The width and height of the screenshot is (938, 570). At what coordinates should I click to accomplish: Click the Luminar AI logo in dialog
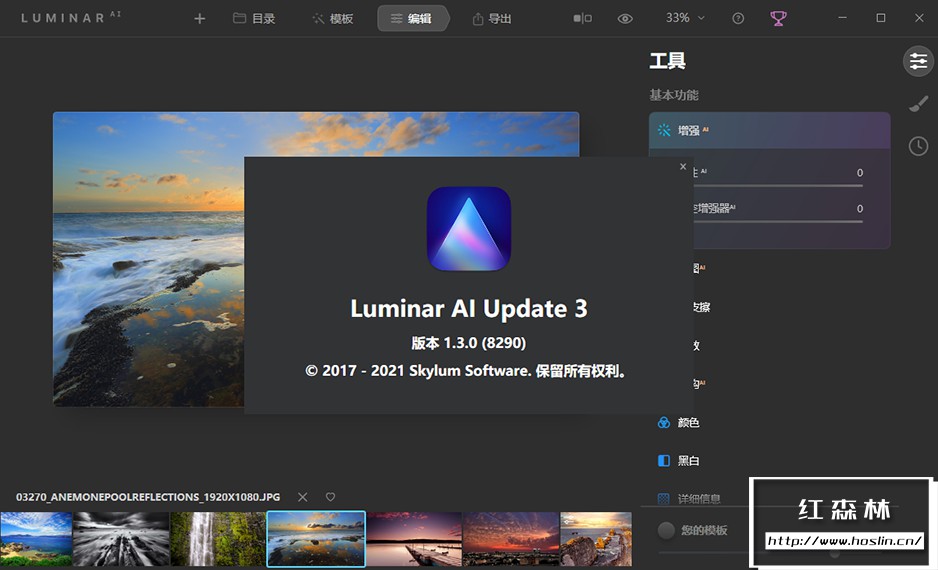468,228
